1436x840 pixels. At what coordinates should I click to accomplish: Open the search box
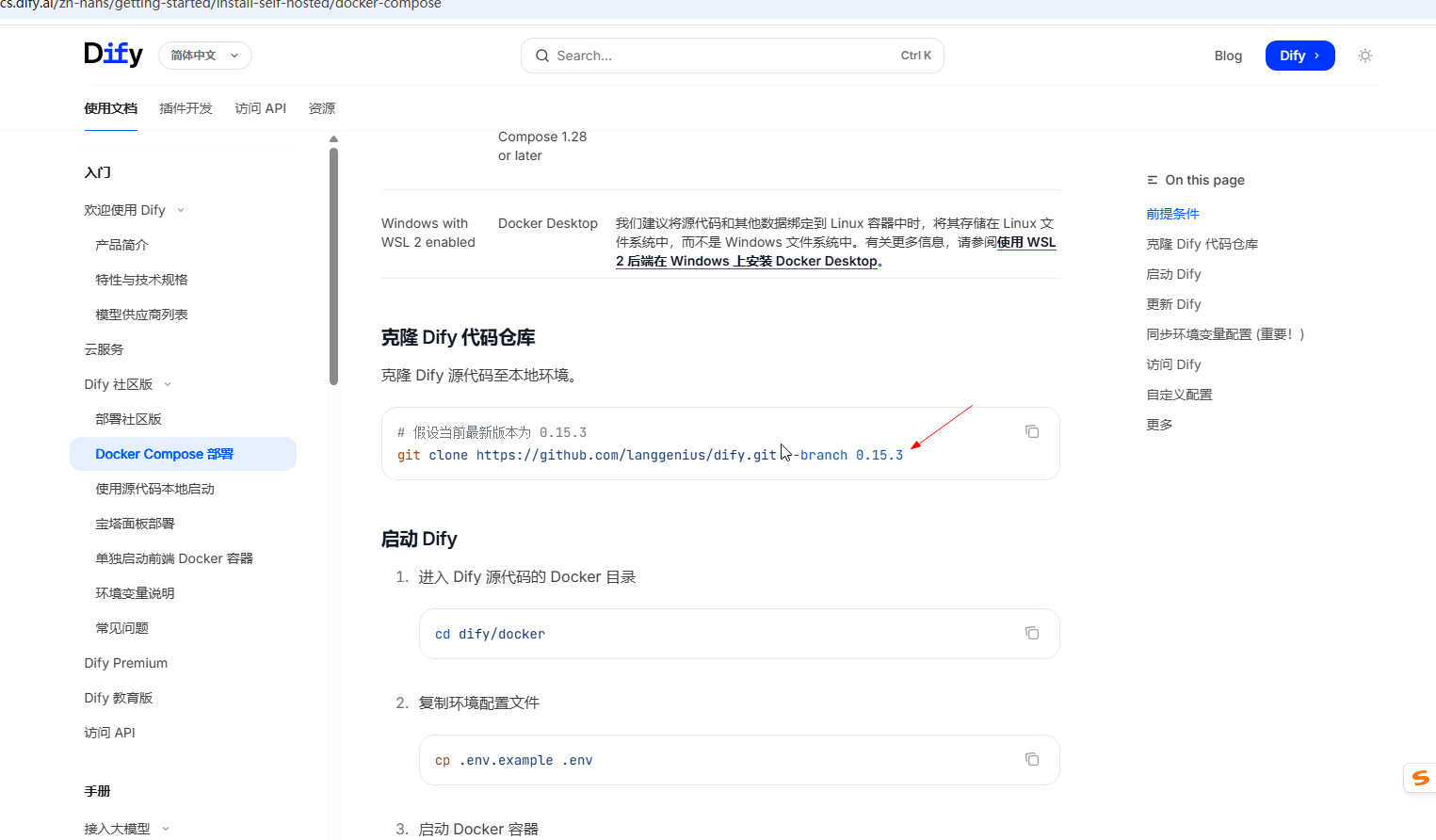pos(732,56)
